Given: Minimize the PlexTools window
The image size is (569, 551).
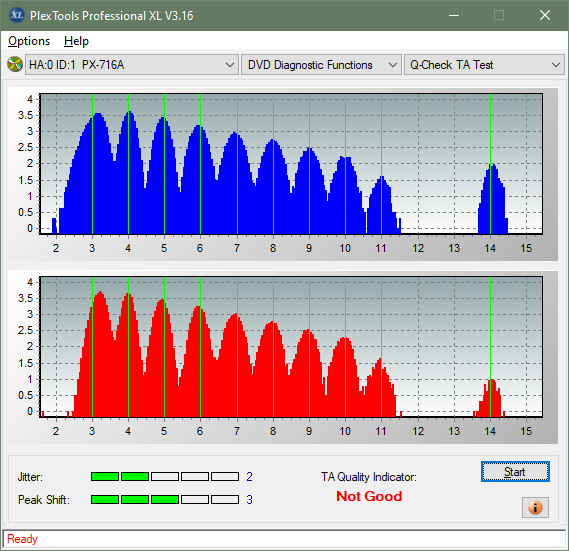Looking at the screenshot, I should [454, 15].
